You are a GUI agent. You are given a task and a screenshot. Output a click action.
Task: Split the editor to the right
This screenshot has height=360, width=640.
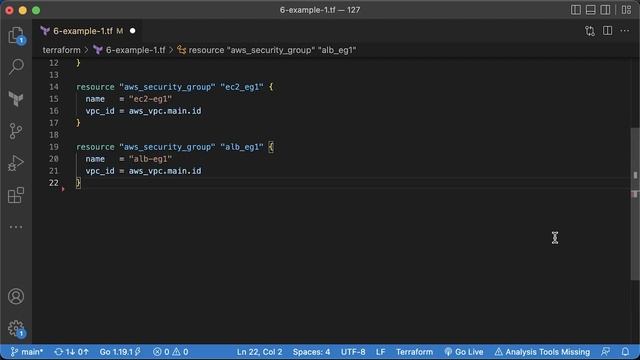click(607, 31)
